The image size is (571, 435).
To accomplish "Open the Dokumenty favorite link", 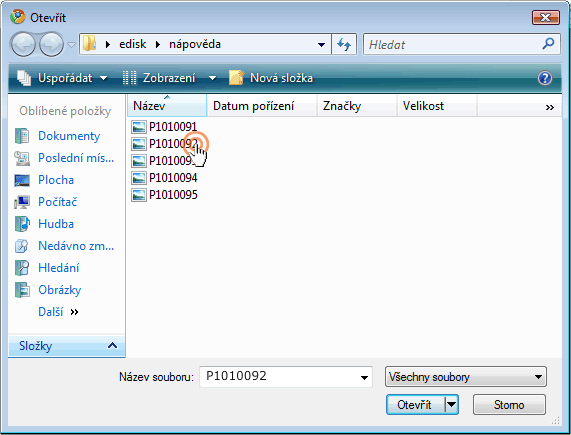I will pyautogui.click(x=69, y=136).
